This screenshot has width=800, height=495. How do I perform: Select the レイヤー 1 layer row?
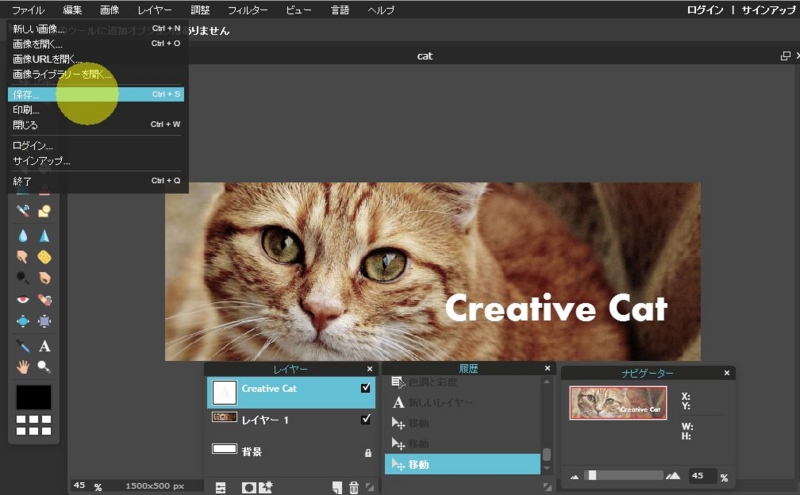point(291,419)
